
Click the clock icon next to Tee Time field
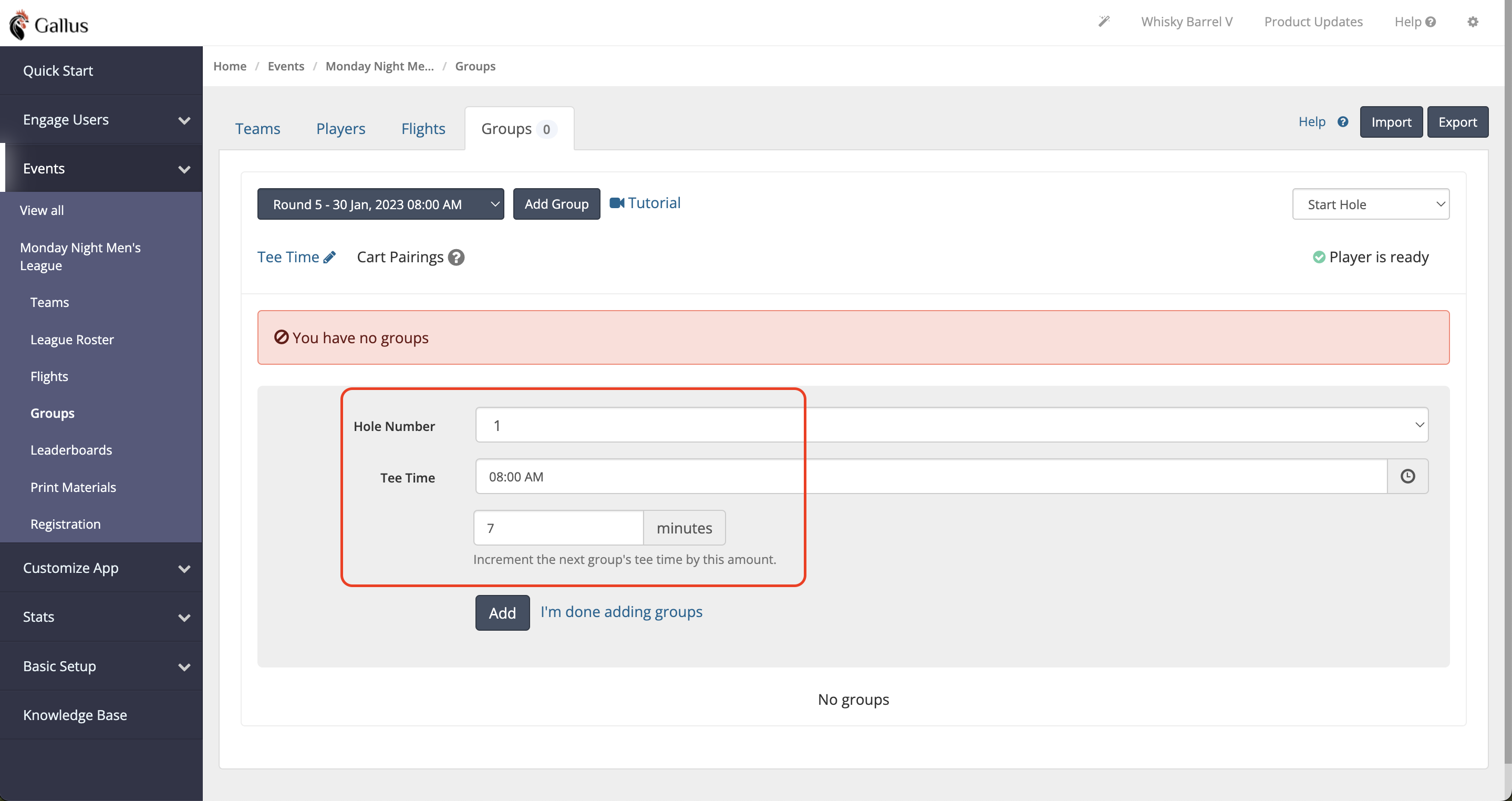click(x=1407, y=476)
